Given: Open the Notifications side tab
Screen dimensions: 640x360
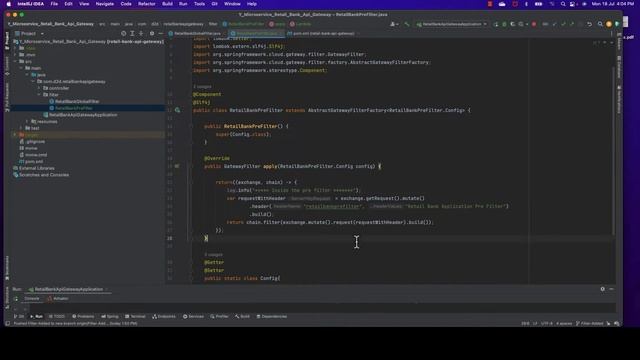Looking at the screenshot, I should (x=619, y=99).
